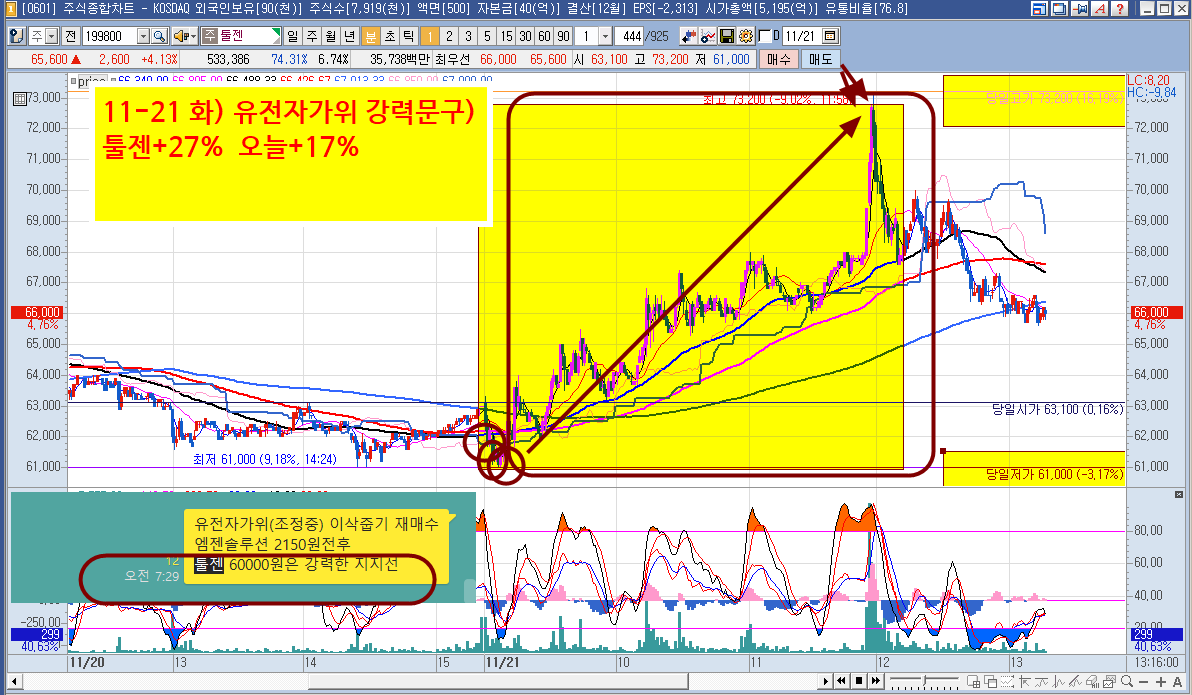Click the chart image copy icon
The image size is (1192, 695).
click(x=1108, y=681)
